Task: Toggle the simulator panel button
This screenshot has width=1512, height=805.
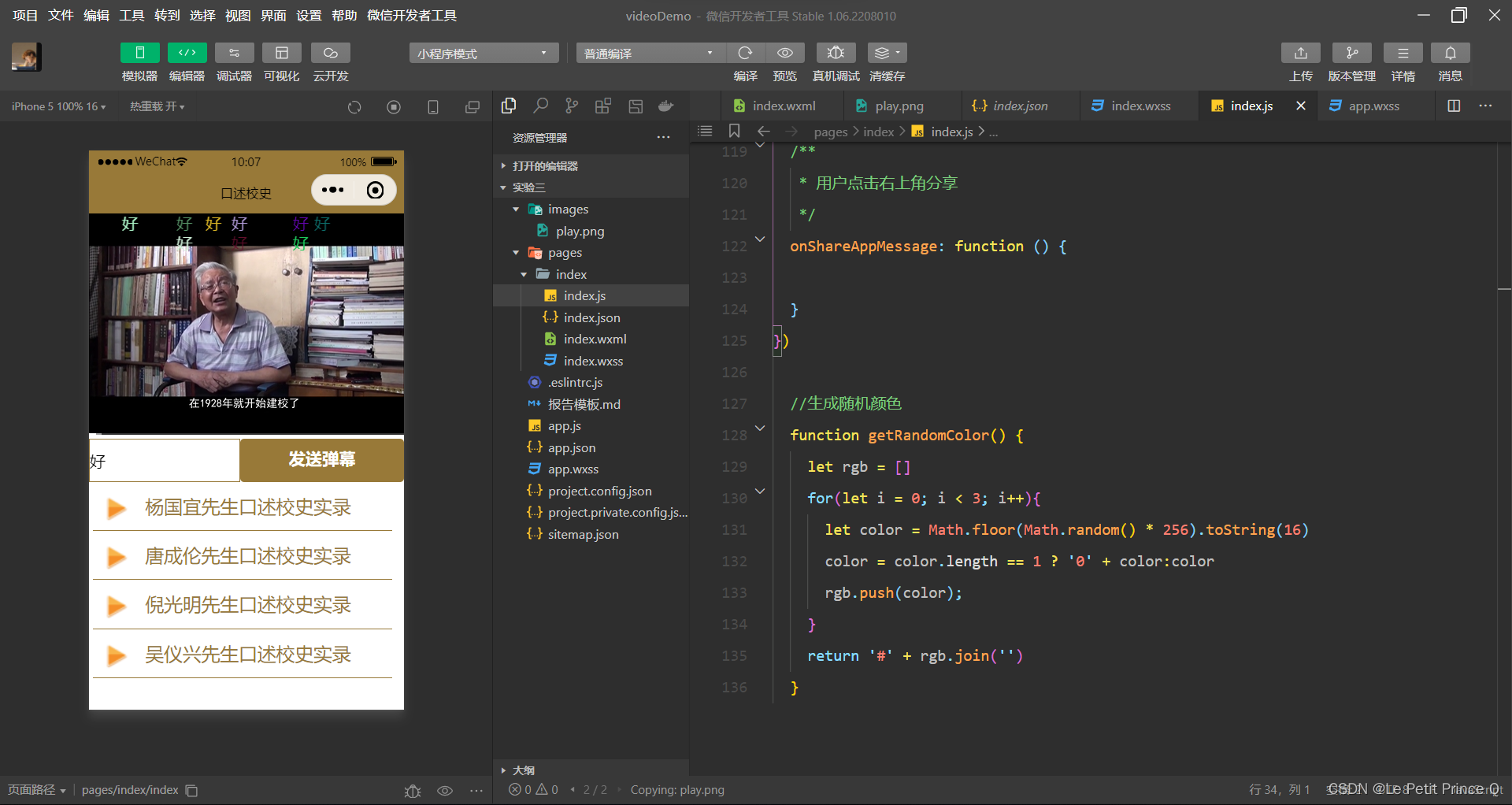Action: coord(139,53)
